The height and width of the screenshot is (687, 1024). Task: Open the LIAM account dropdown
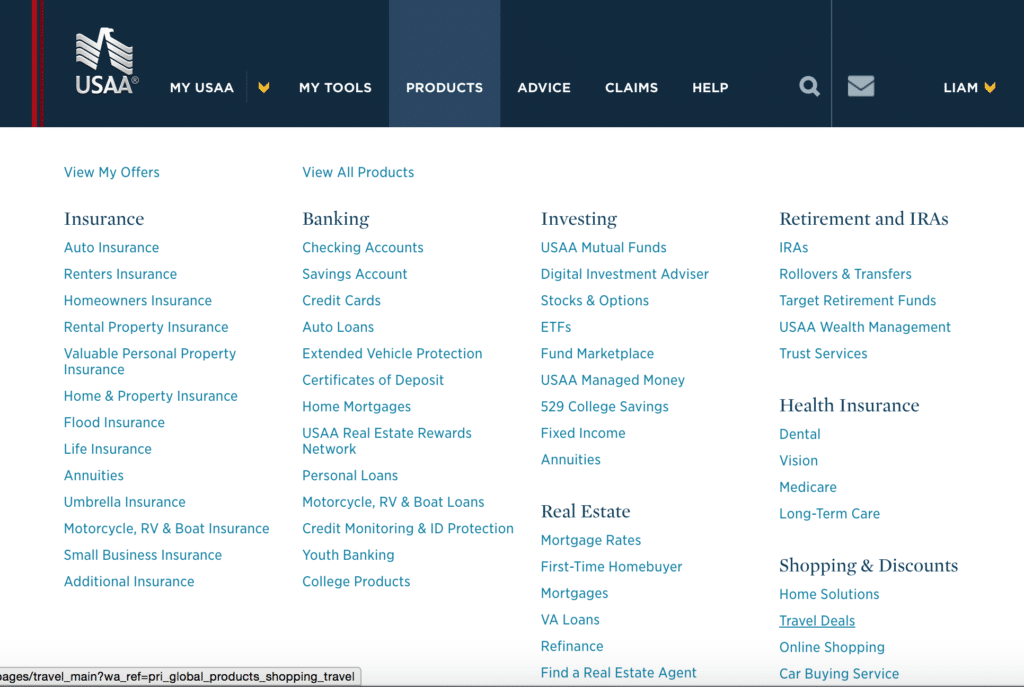click(x=969, y=88)
